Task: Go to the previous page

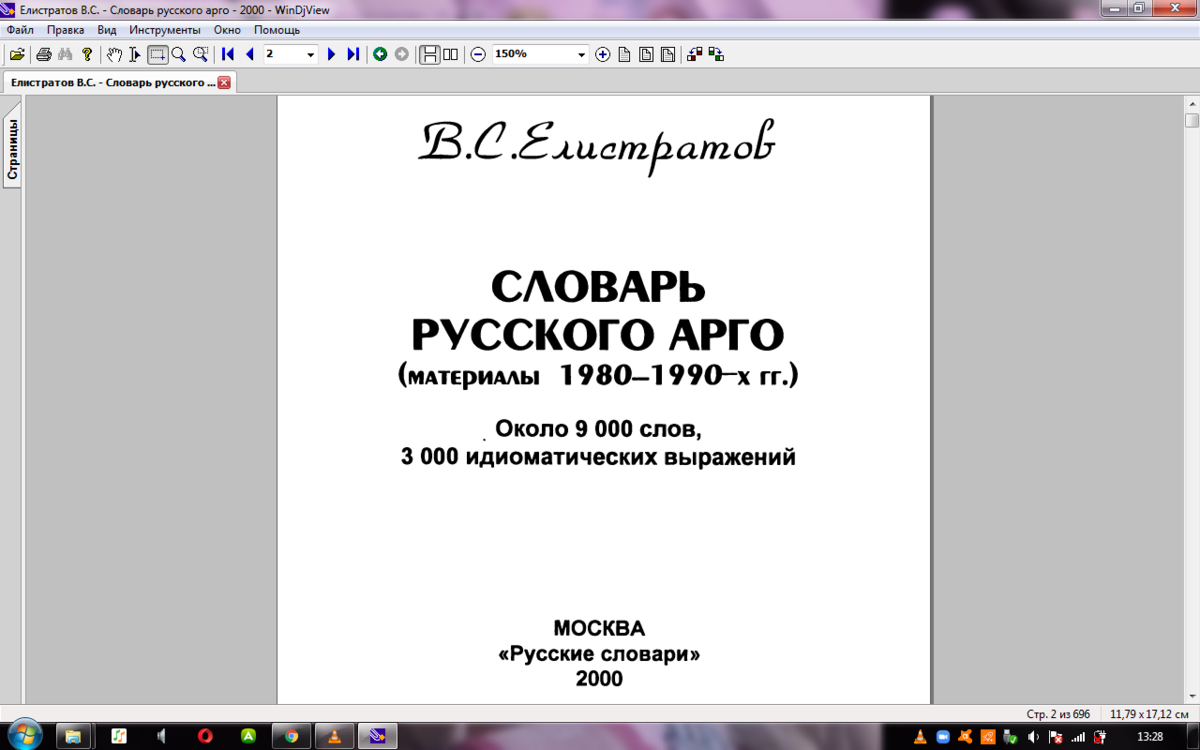Action: tap(250, 54)
